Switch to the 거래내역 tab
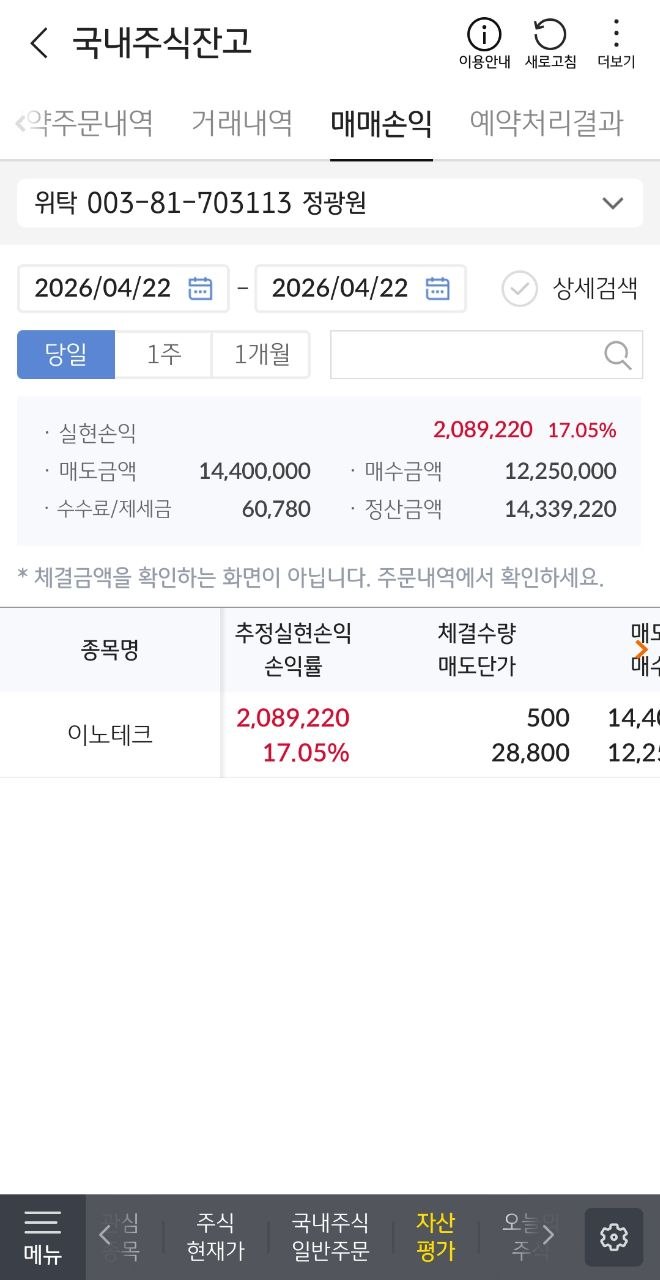 242,123
